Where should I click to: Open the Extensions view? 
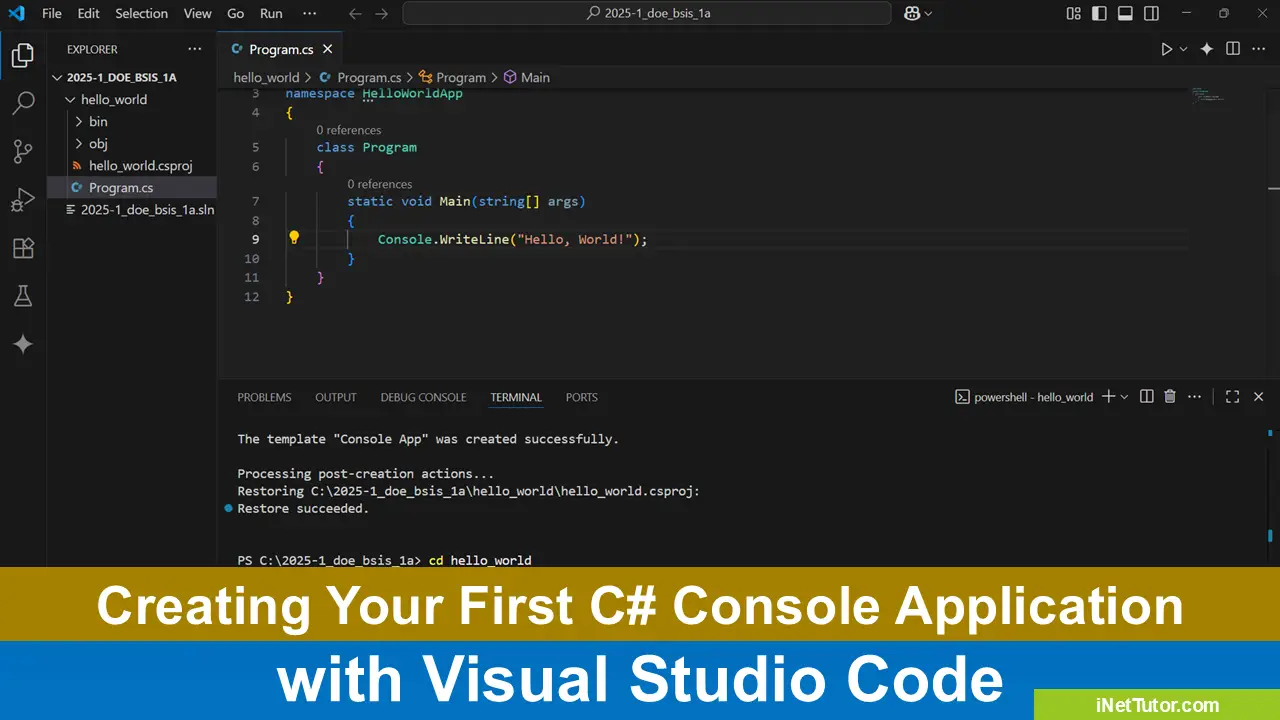[23, 248]
